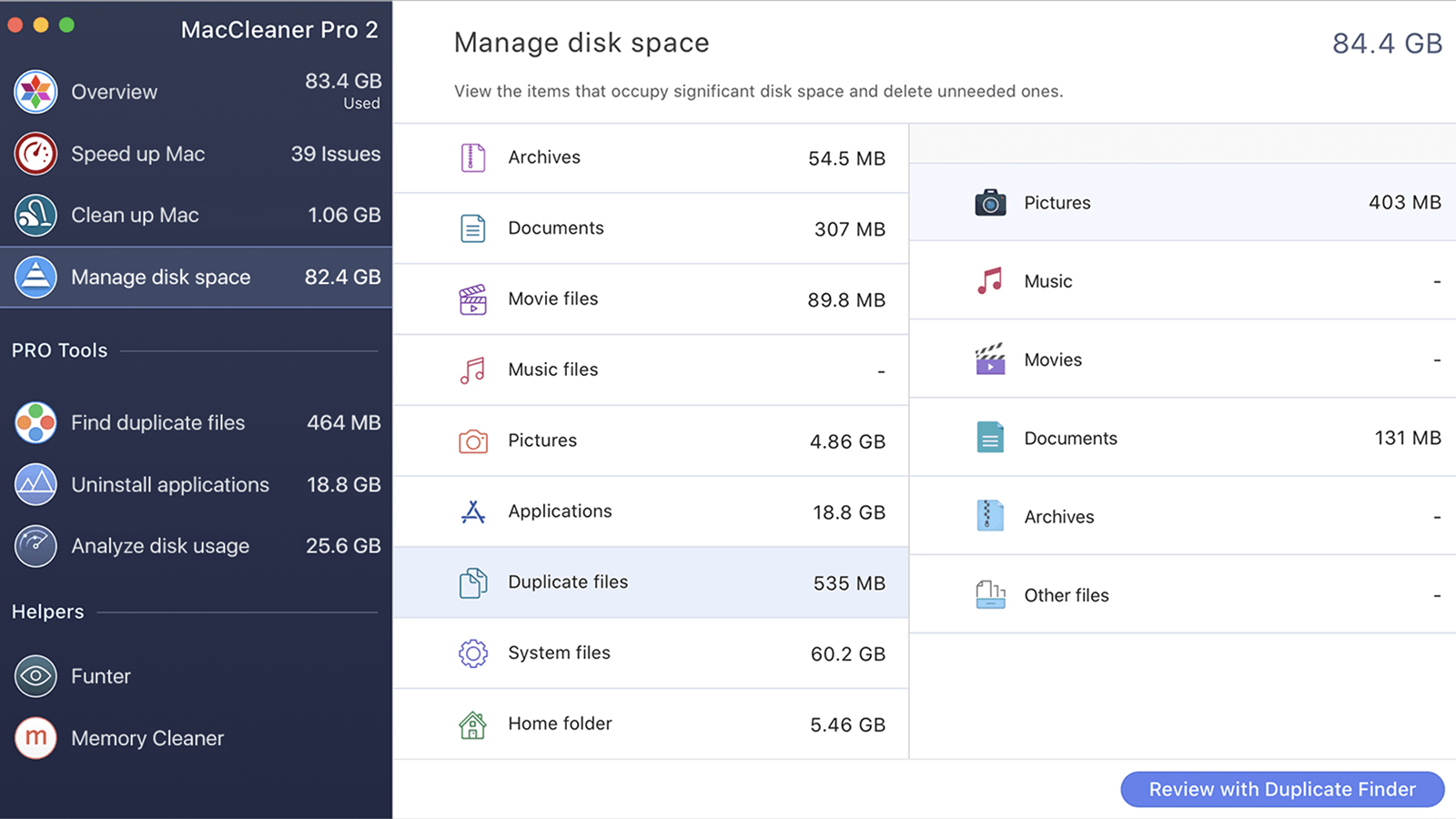Select the Applications 18.8 GB row
1456x819 pixels.
click(651, 511)
